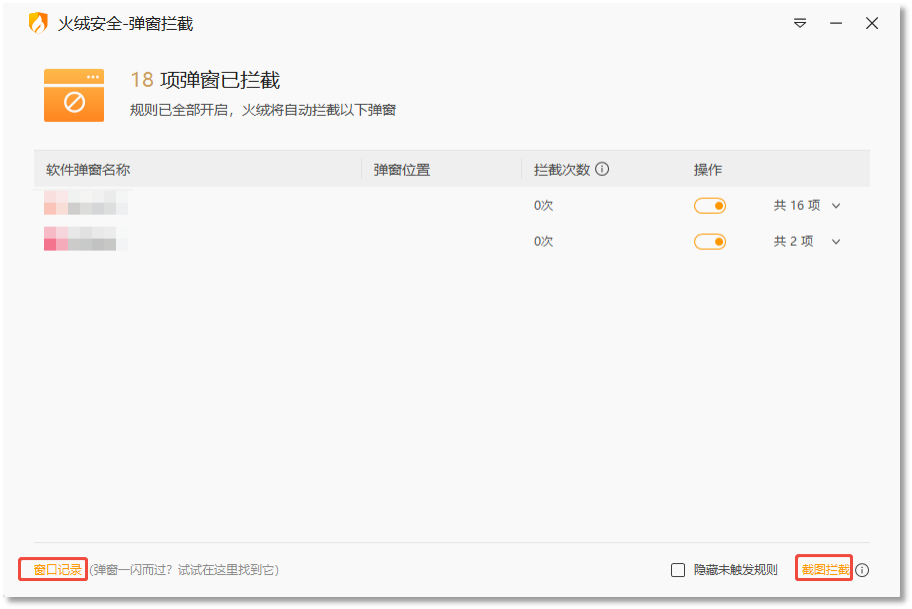Select the first blurred software row name
912x609 pixels.
click(x=86, y=203)
